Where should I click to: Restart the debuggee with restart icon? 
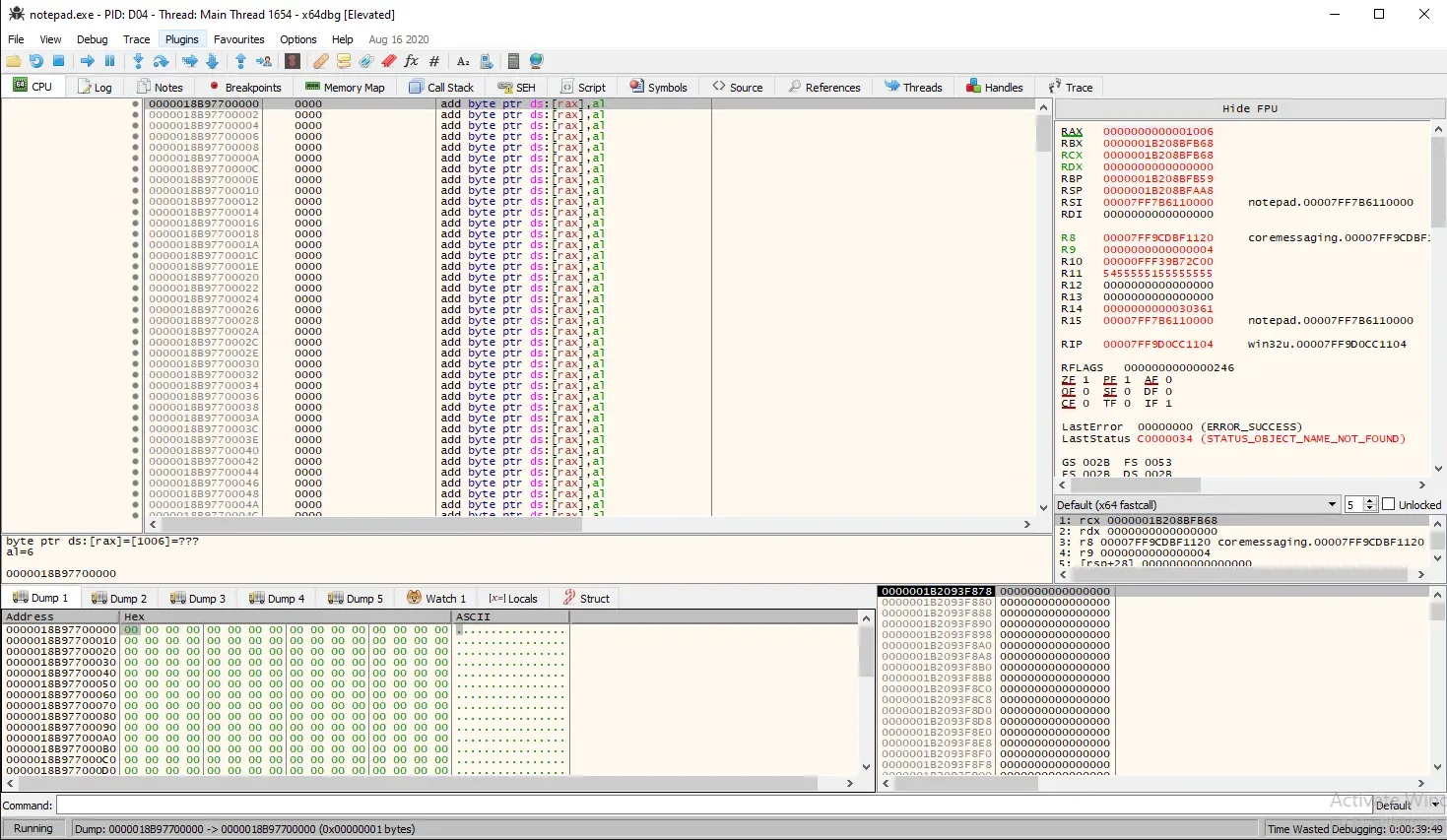click(x=36, y=61)
